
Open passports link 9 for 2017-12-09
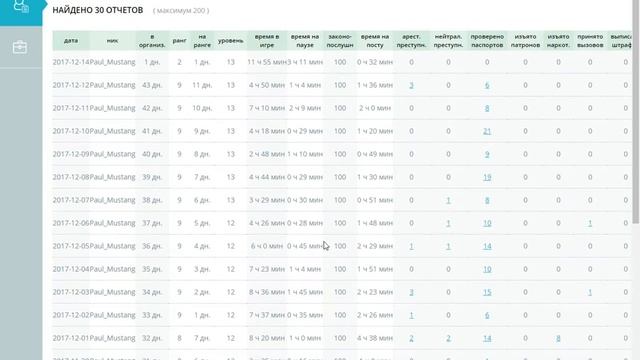[x=487, y=154]
